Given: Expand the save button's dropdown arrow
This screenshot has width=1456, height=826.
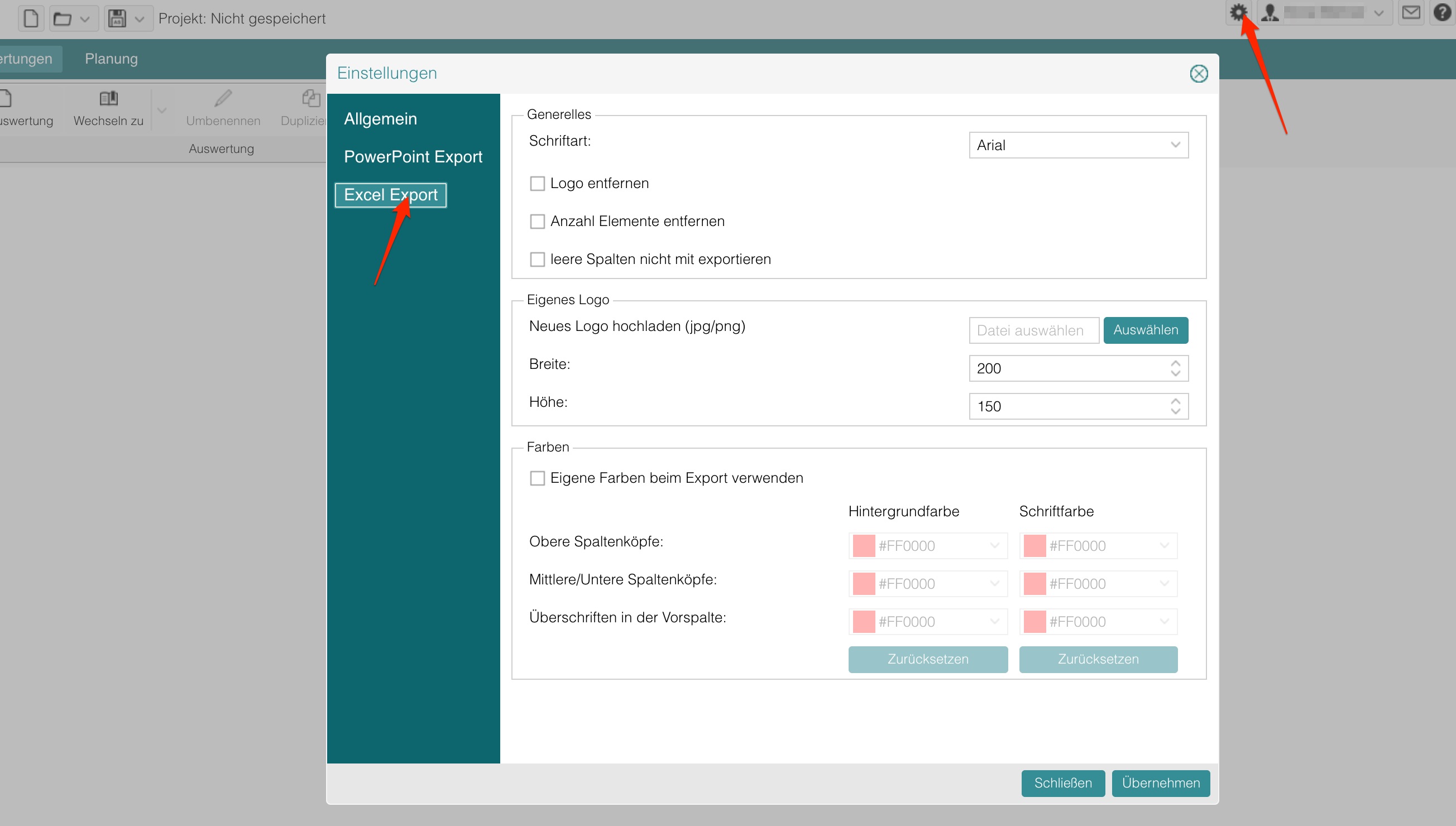Looking at the screenshot, I should point(140,18).
